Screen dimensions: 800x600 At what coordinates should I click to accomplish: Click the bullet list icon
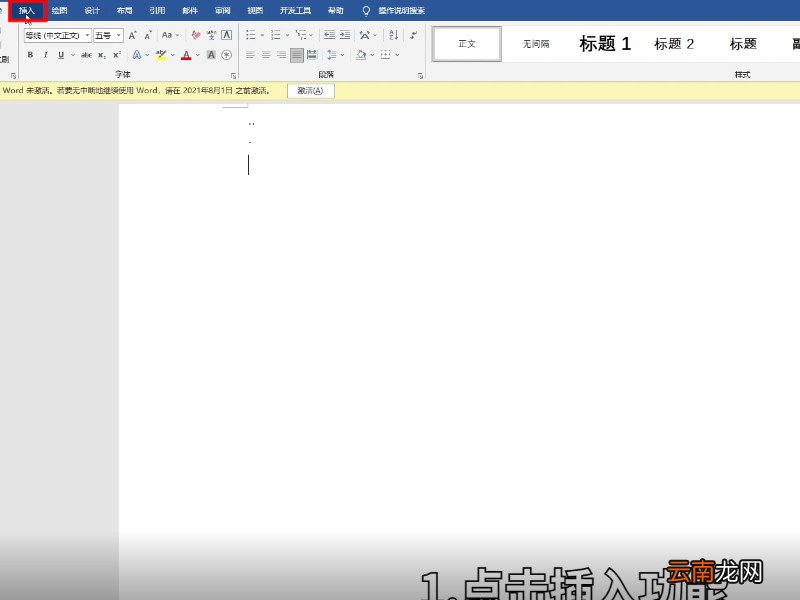249,36
